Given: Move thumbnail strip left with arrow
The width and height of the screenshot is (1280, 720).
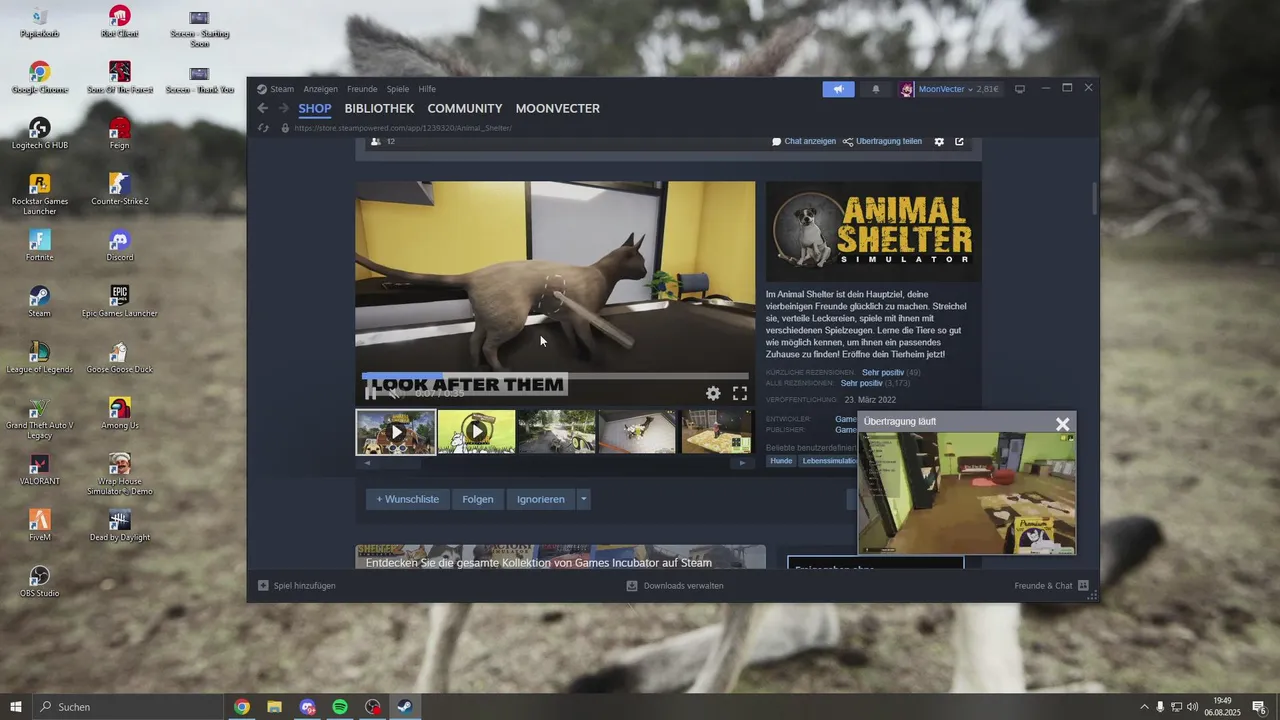Looking at the screenshot, I should [x=366, y=463].
